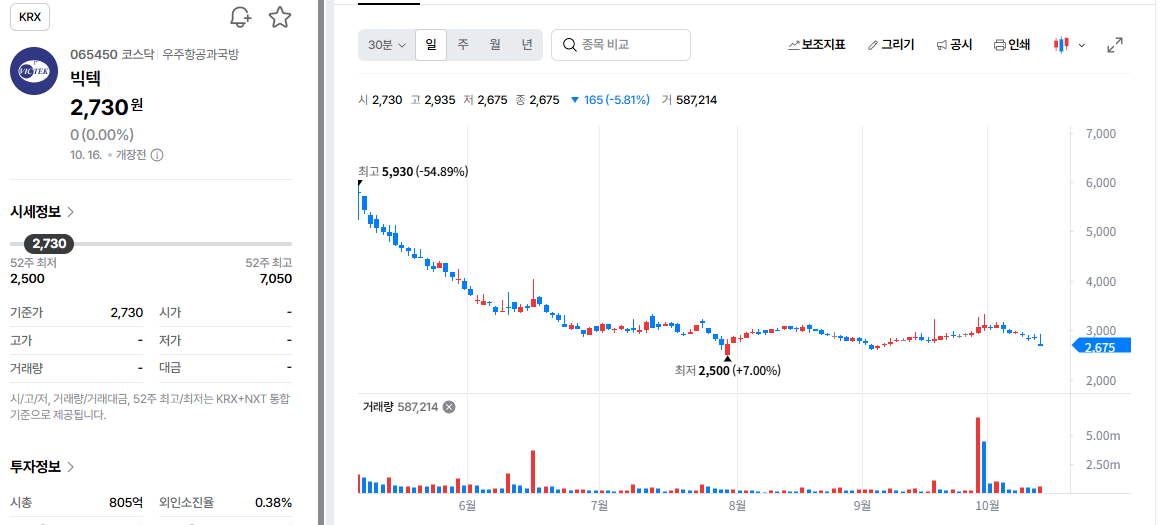1166x525 pixels.
Task: Click the 10월 axis label
Action: [987, 506]
